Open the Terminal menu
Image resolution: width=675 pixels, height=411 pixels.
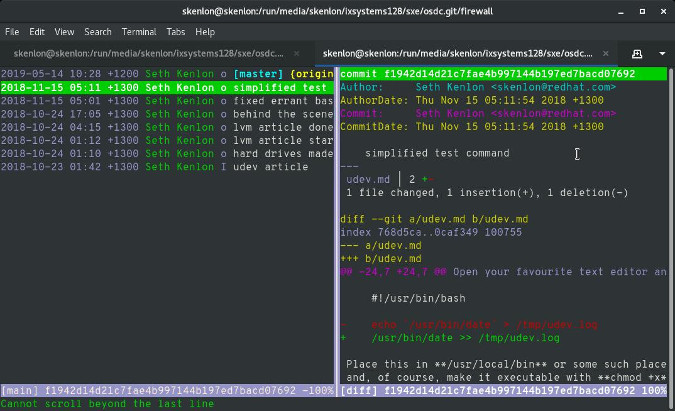coord(138,32)
